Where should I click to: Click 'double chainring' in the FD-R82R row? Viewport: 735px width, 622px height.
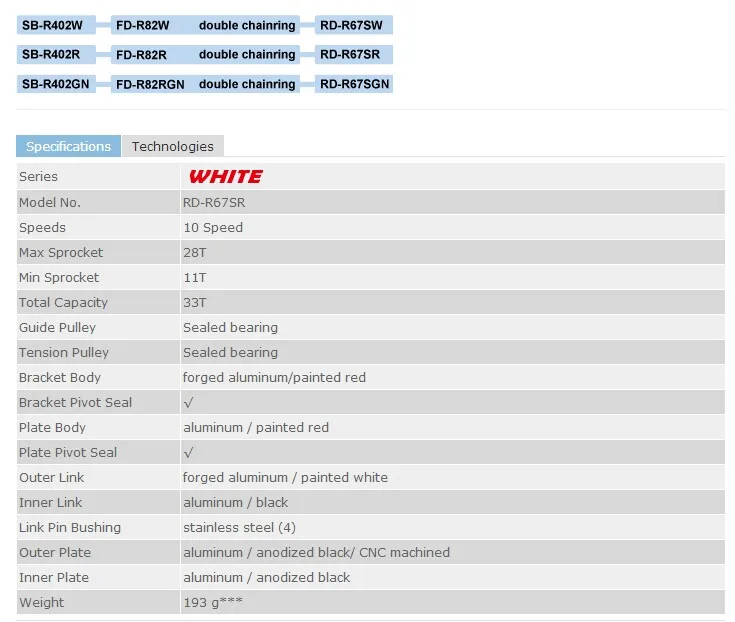(247, 54)
